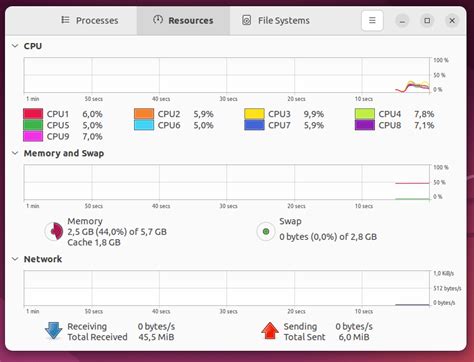Minimize the System Monitor window
474x362 pixels.
[x=403, y=21]
